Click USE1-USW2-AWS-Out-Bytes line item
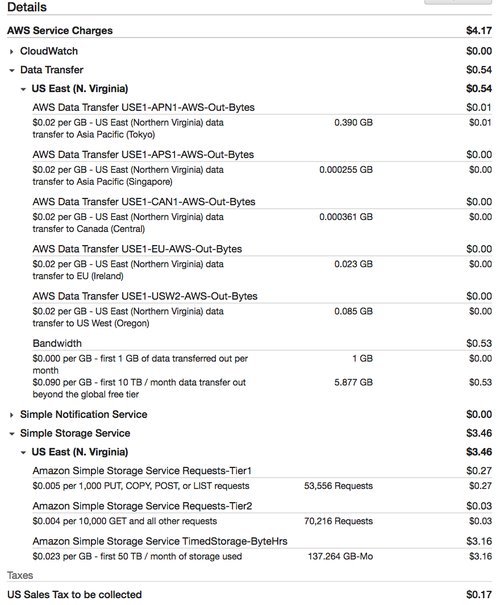Screen dimensions: 500x605 [145, 296]
